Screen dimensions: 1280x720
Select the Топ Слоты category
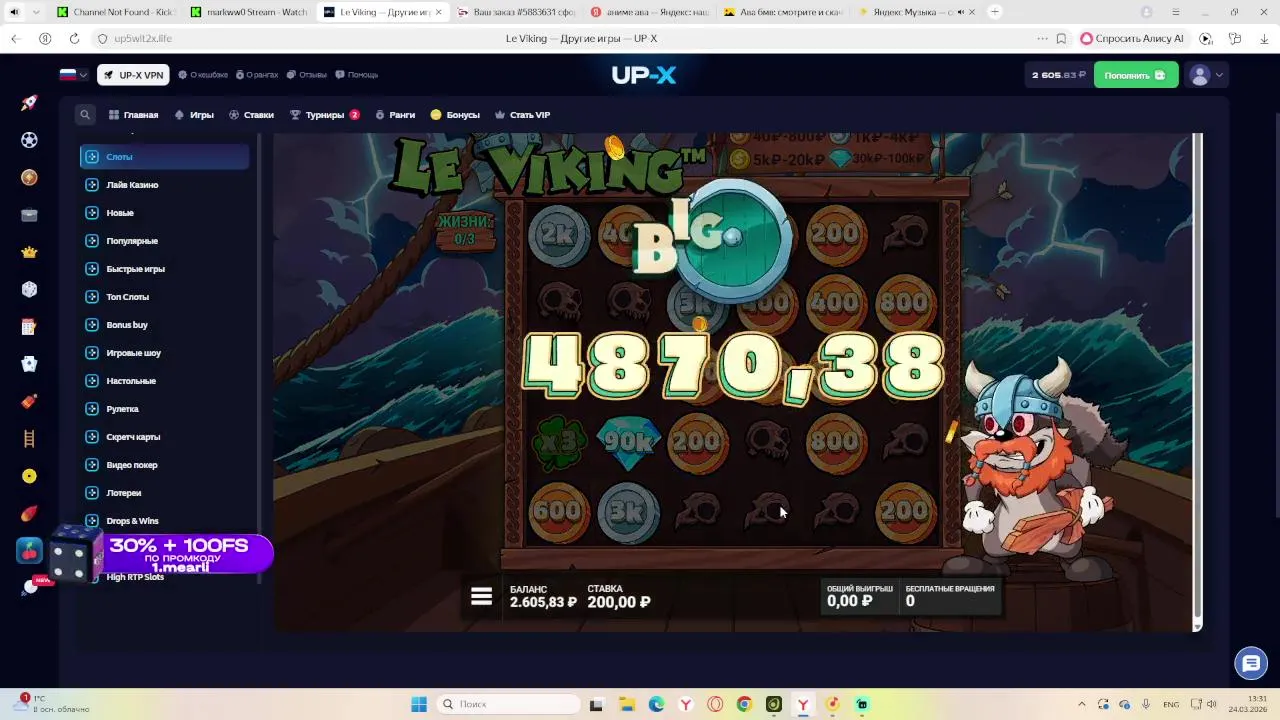[165, 297]
